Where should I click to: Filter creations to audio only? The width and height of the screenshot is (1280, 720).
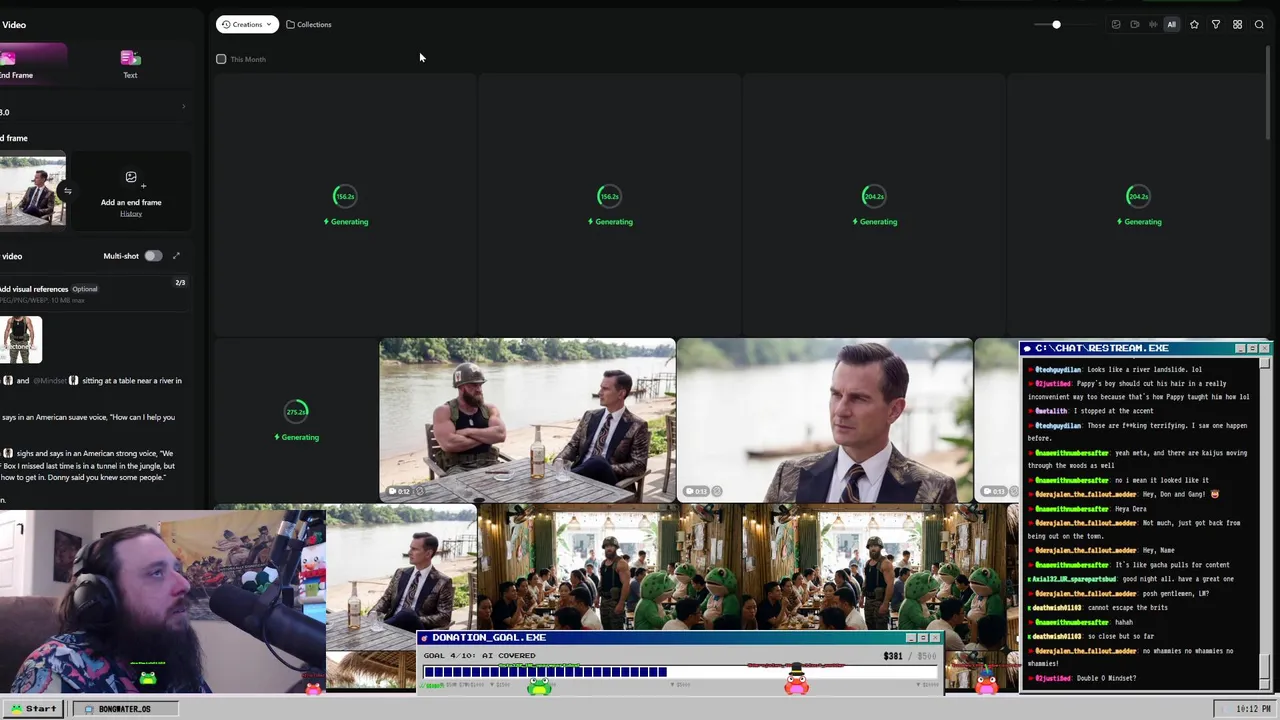[x=1153, y=24]
